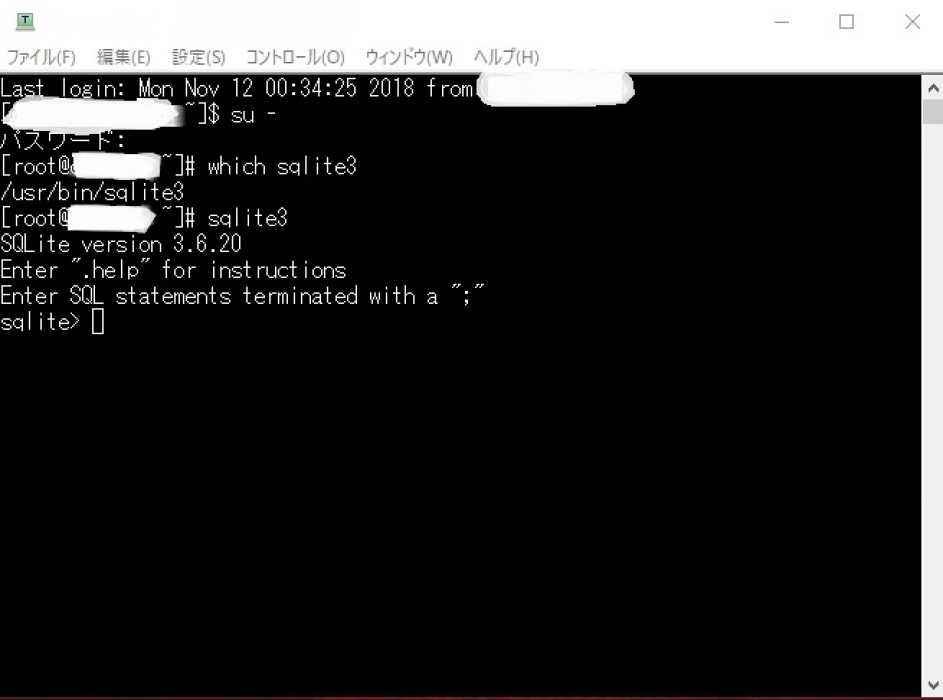Click the empty vertical scrollbar track

[x=933, y=397]
